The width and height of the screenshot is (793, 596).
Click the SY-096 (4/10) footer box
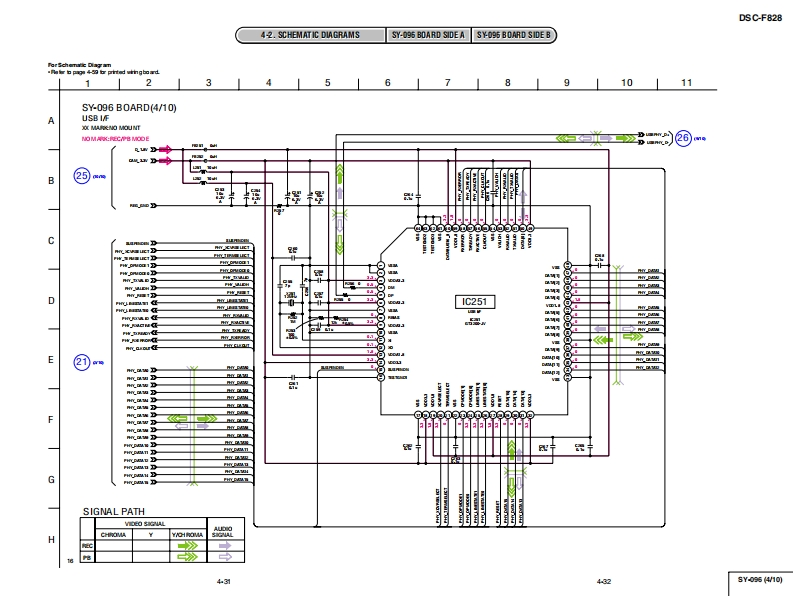point(761,580)
